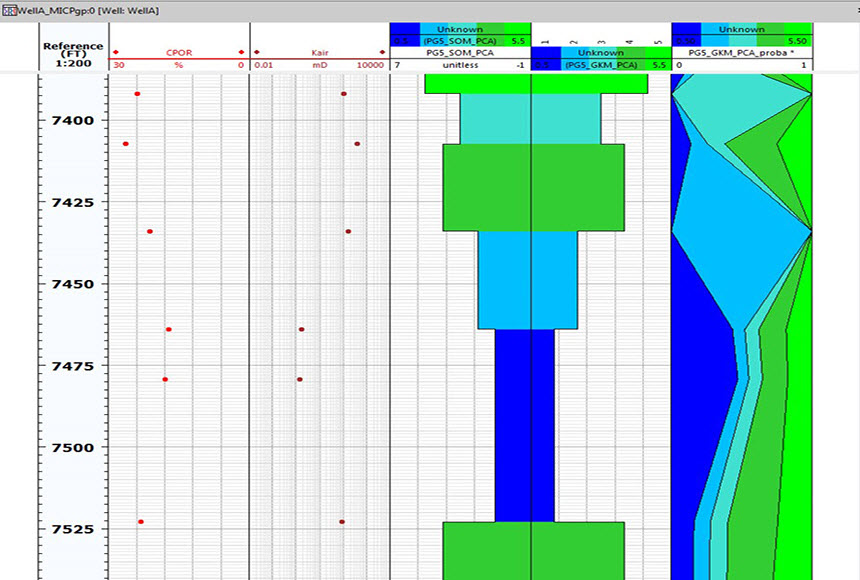Click the red diamond left of CPOR label
The height and width of the screenshot is (580, 860).
(x=116, y=52)
